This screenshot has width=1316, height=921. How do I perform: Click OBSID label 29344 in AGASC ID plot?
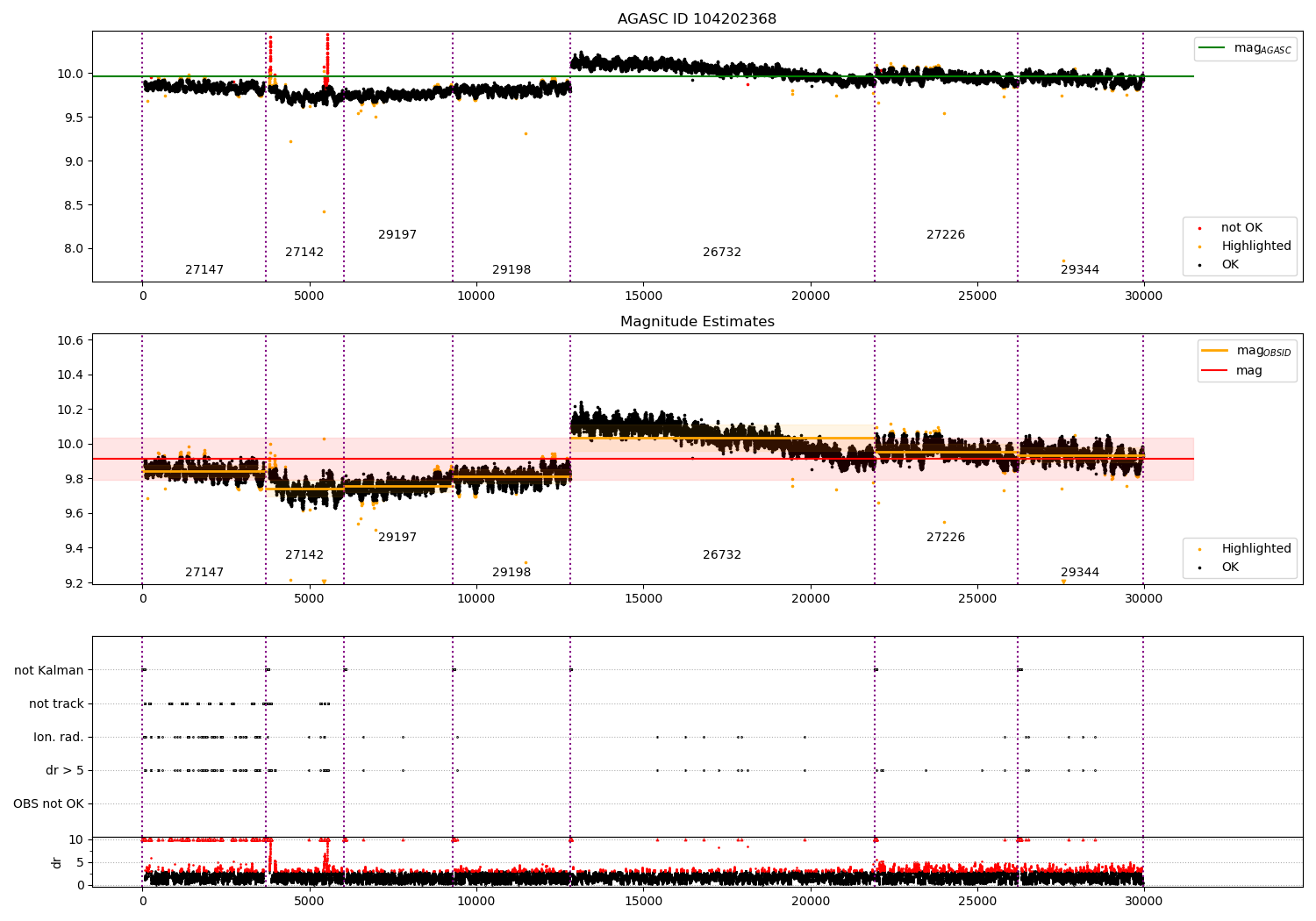tap(1080, 269)
